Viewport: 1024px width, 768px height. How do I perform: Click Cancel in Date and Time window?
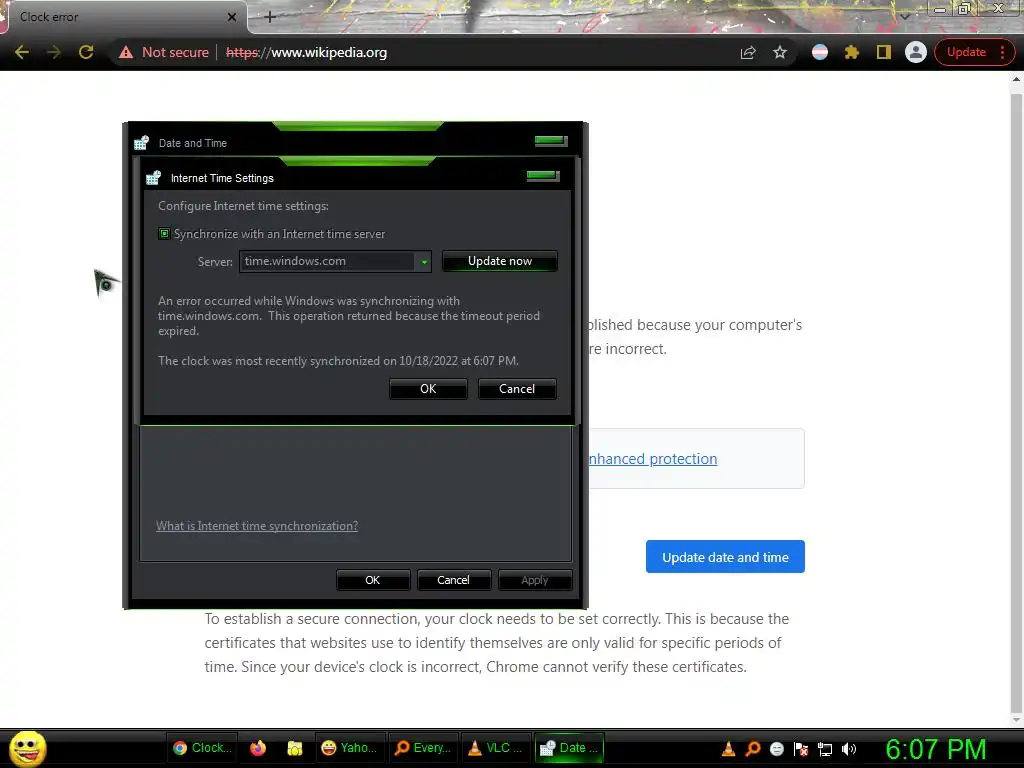[x=453, y=580]
